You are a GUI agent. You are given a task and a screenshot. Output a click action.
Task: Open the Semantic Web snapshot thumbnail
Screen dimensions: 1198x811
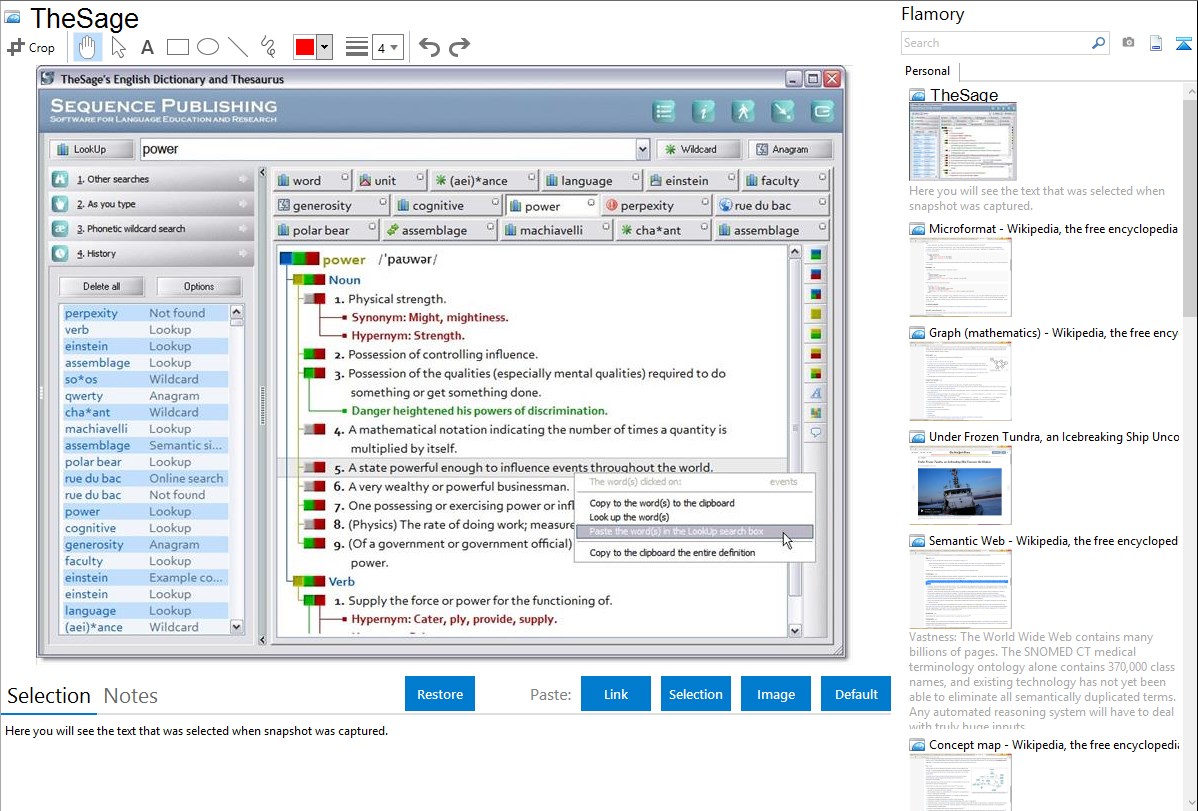pyautogui.click(x=960, y=588)
